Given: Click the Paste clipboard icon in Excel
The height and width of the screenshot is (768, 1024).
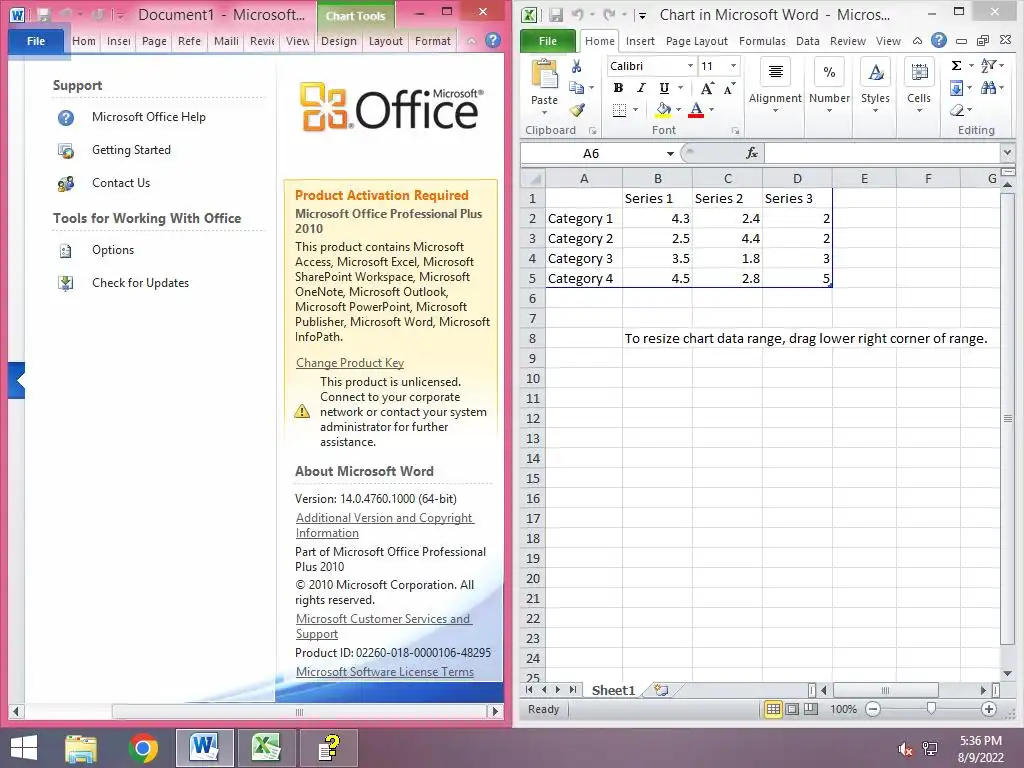Looking at the screenshot, I should coord(544,74).
